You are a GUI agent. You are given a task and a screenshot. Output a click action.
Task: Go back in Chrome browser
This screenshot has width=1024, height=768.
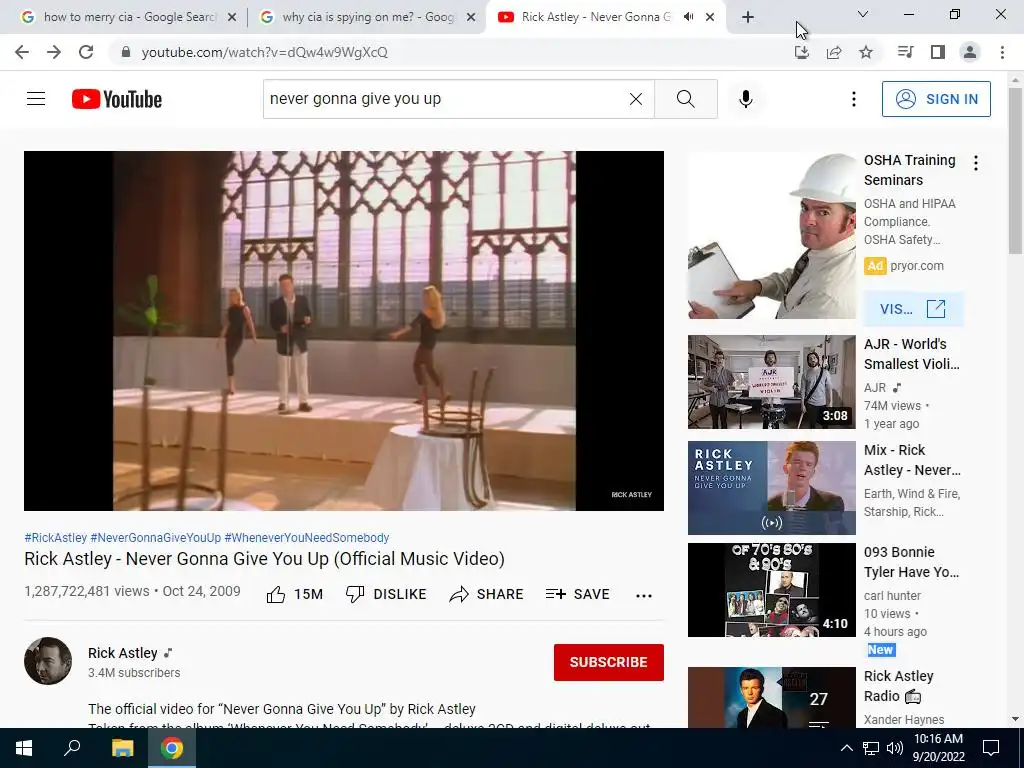(22, 52)
